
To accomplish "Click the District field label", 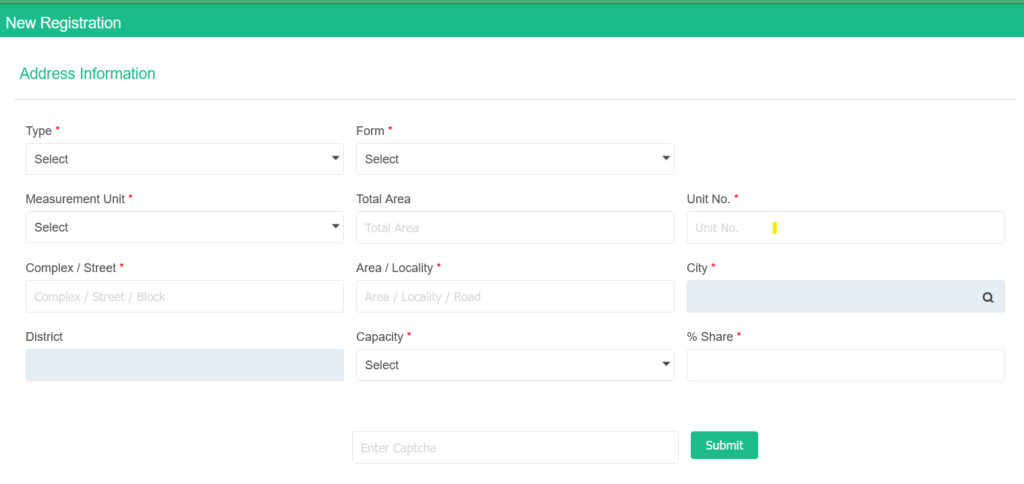I will tap(44, 337).
